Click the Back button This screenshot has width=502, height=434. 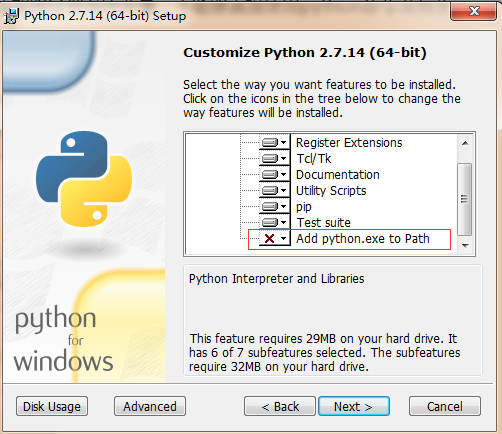(280, 406)
